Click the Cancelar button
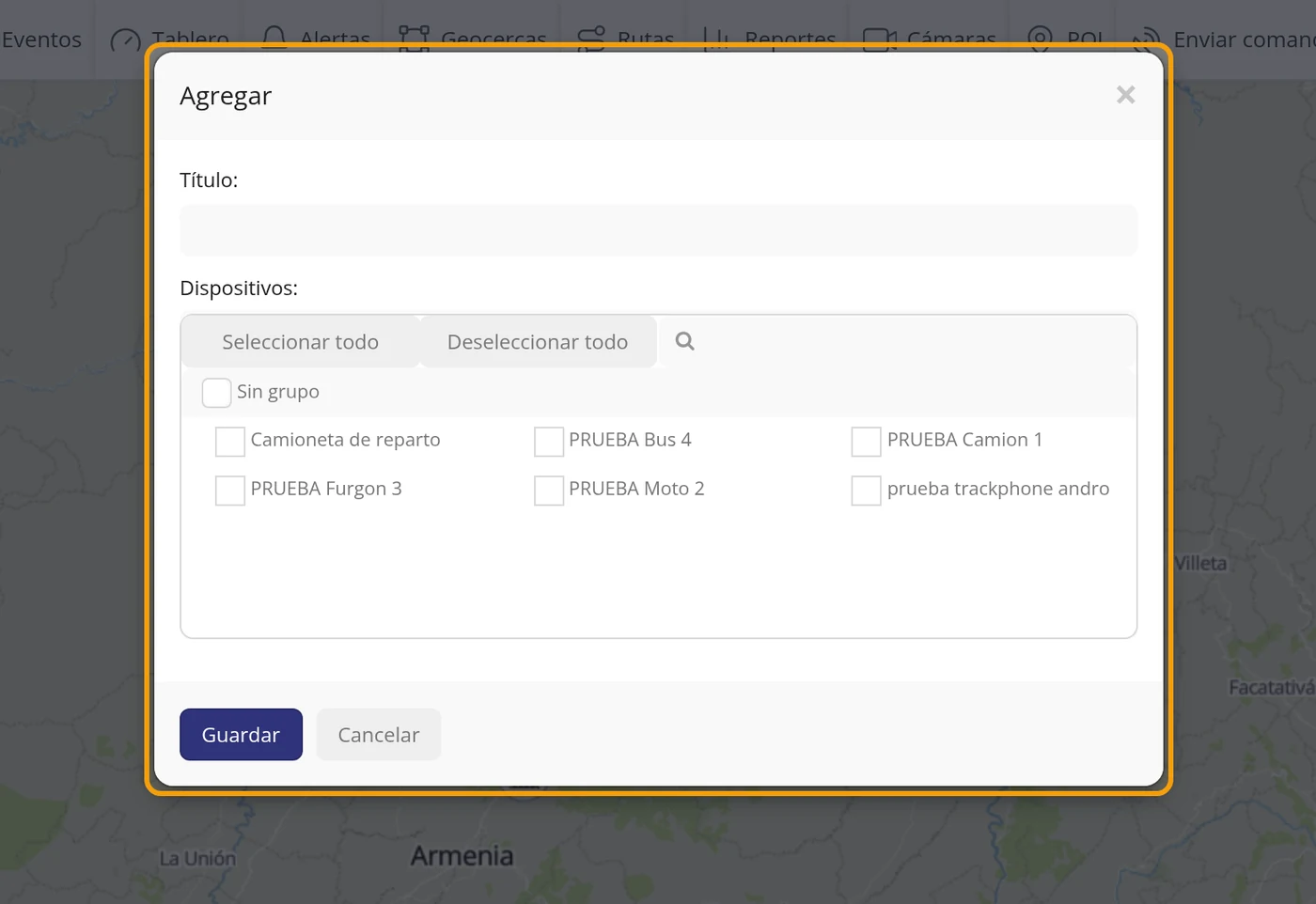This screenshot has width=1316, height=904. coord(379,735)
